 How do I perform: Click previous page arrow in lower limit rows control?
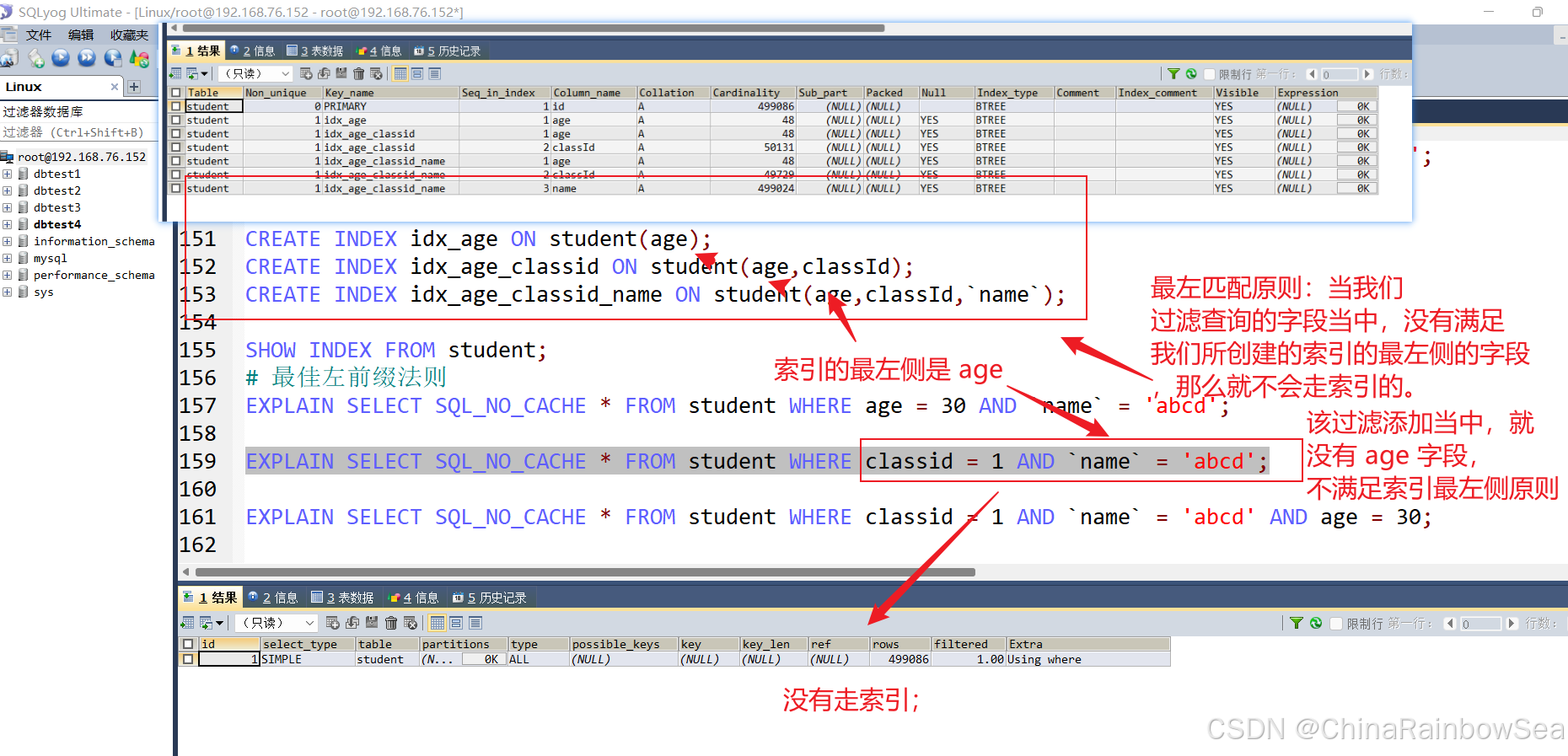[1449, 623]
